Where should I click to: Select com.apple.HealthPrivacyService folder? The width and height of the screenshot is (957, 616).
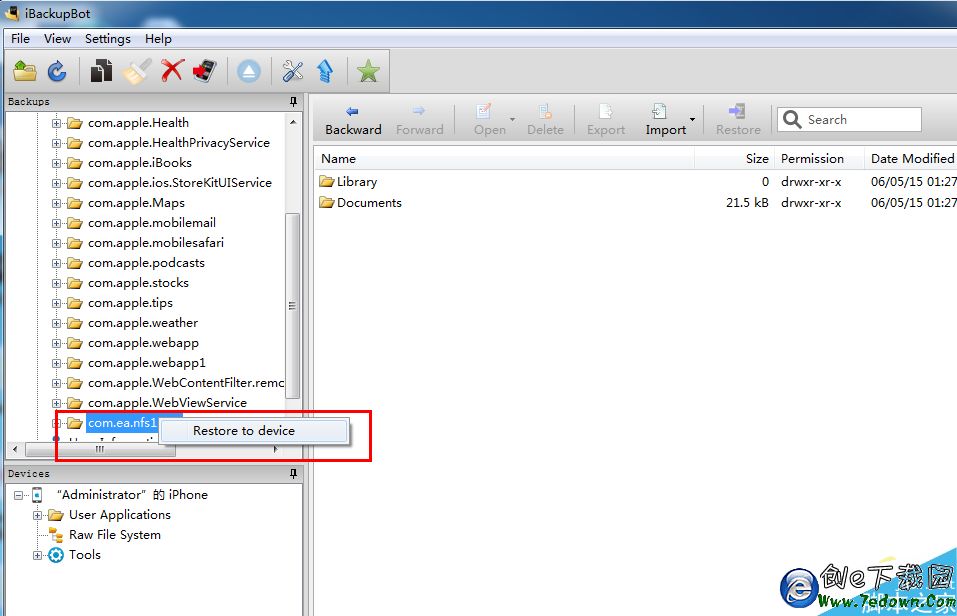point(178,143)
